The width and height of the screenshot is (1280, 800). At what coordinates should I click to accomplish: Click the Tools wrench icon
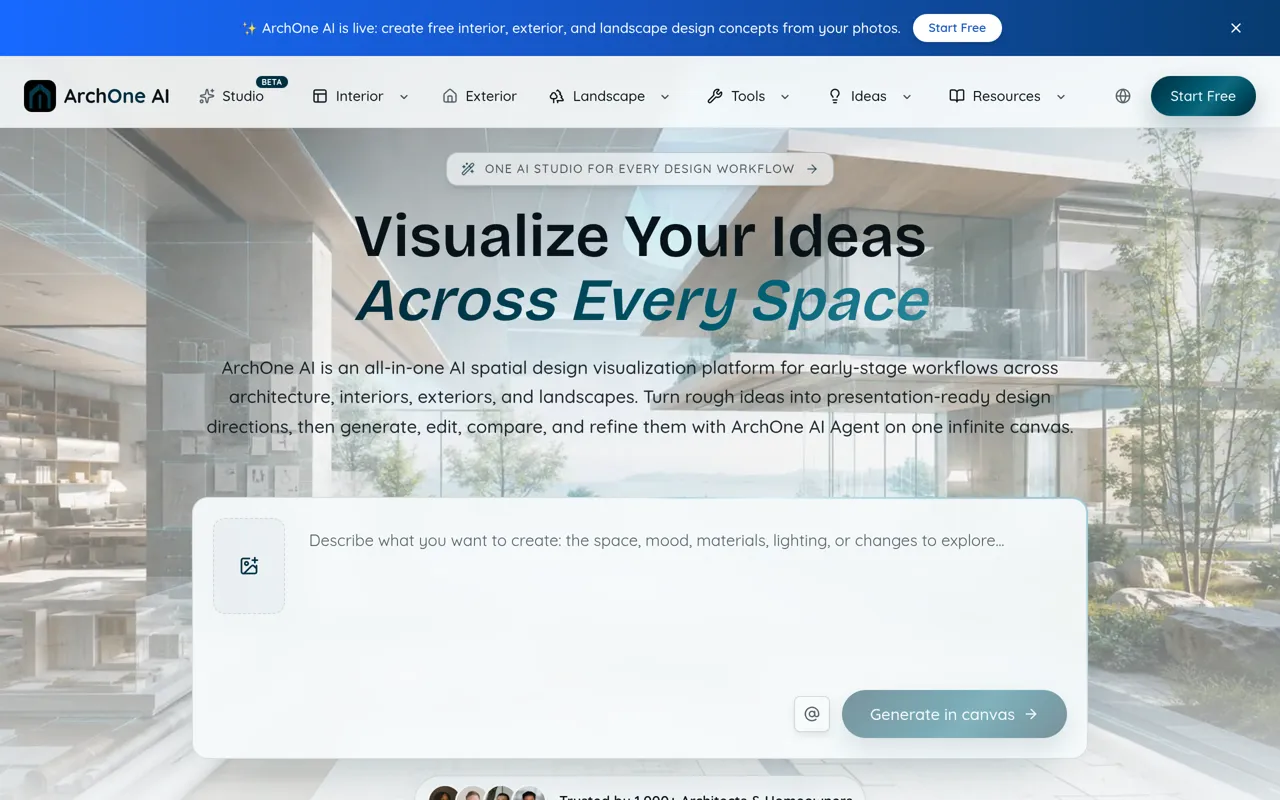click(715, 96)
